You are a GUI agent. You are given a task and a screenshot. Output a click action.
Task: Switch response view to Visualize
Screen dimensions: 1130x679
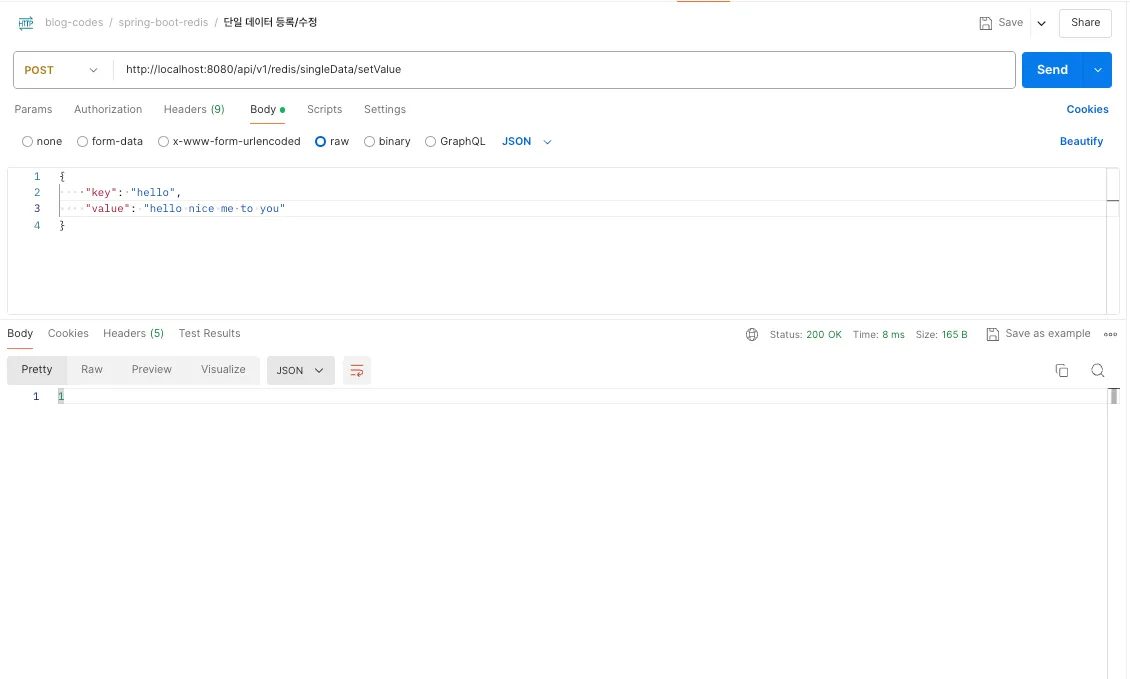[x=223, y=370]
